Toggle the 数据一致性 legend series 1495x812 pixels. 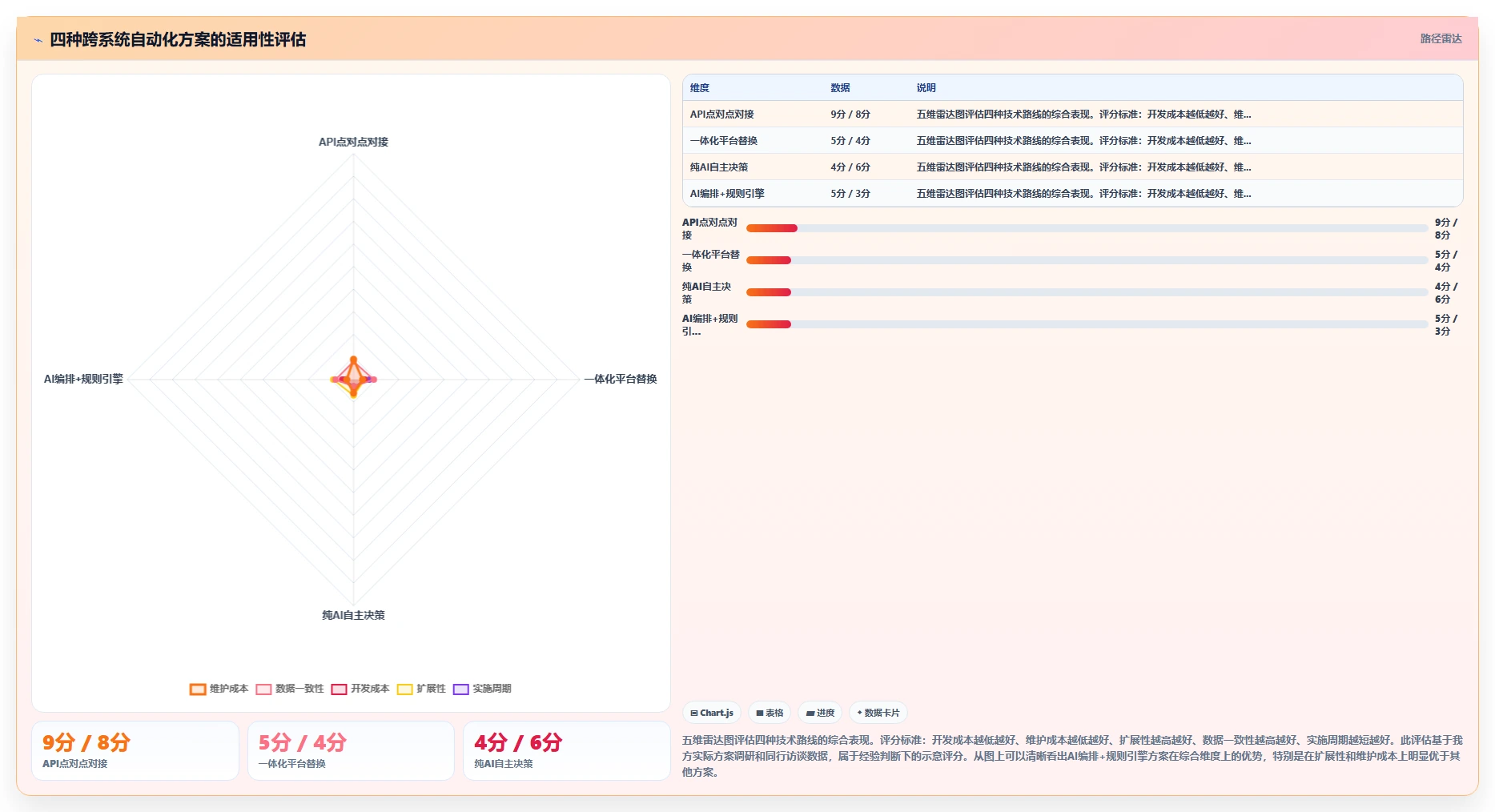coord(289,689)
